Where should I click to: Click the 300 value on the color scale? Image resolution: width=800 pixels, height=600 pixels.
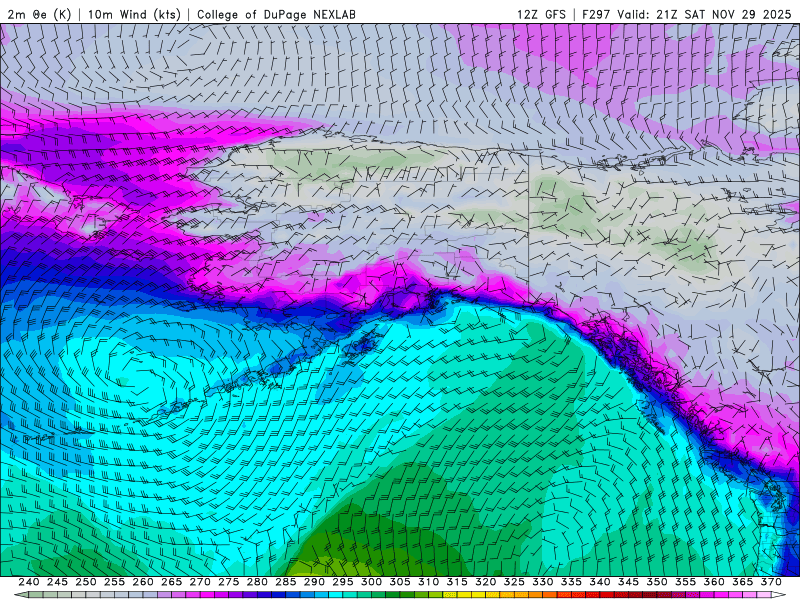pos(371,582)
